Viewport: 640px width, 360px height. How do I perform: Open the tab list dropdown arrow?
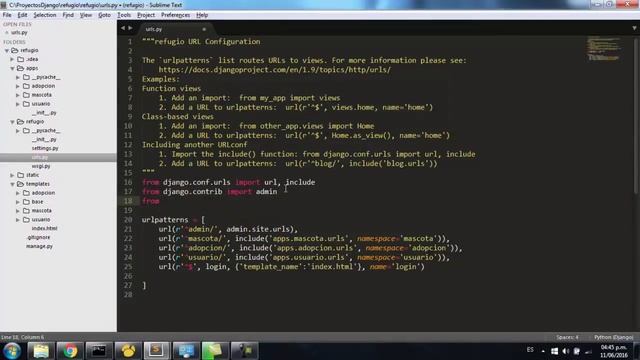click(634, 28)
